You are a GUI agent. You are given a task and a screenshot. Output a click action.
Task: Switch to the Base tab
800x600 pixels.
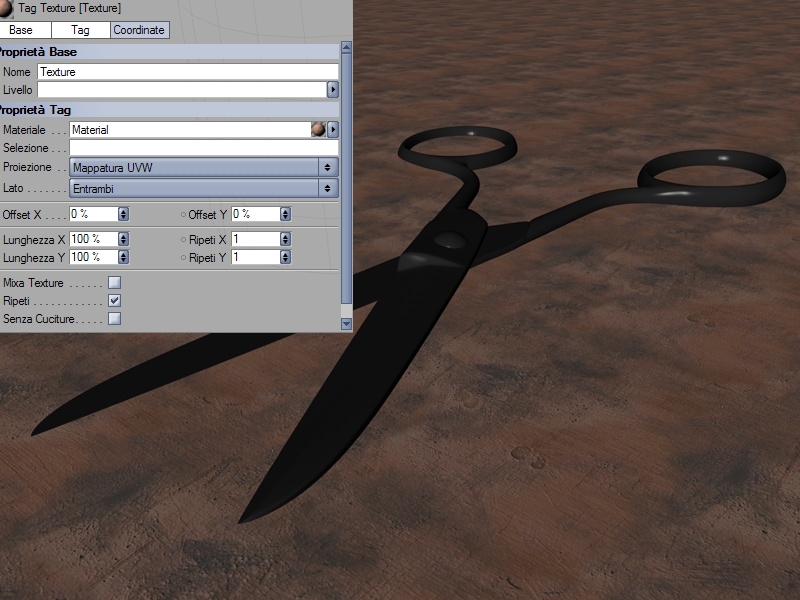pyautogui.click(x=21, y=30)
